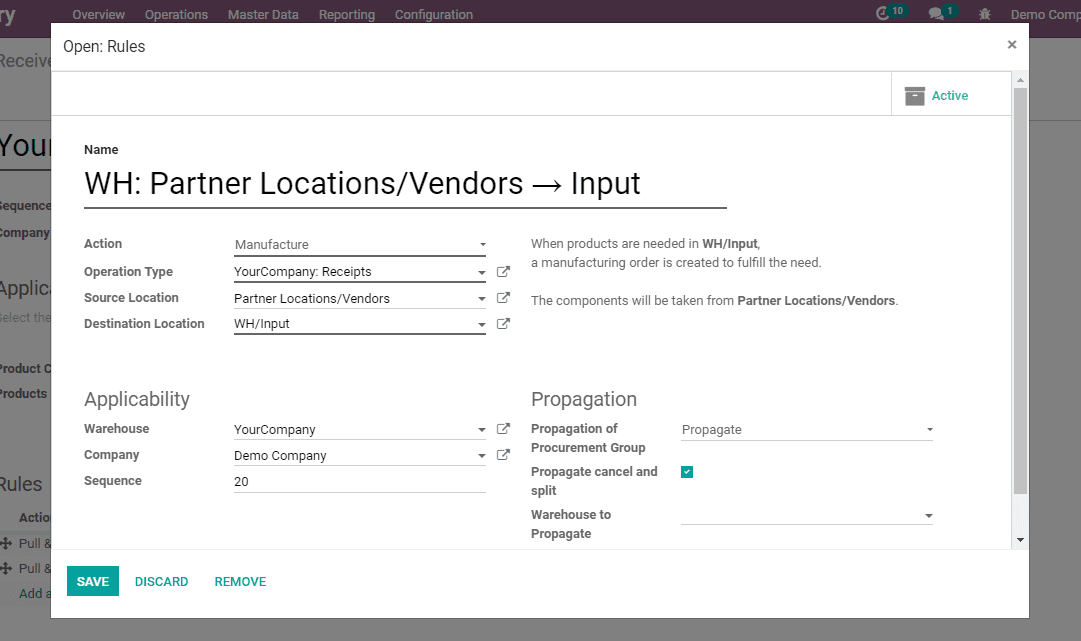
Task: Toggle the Active status button
Action: point(951,94)
